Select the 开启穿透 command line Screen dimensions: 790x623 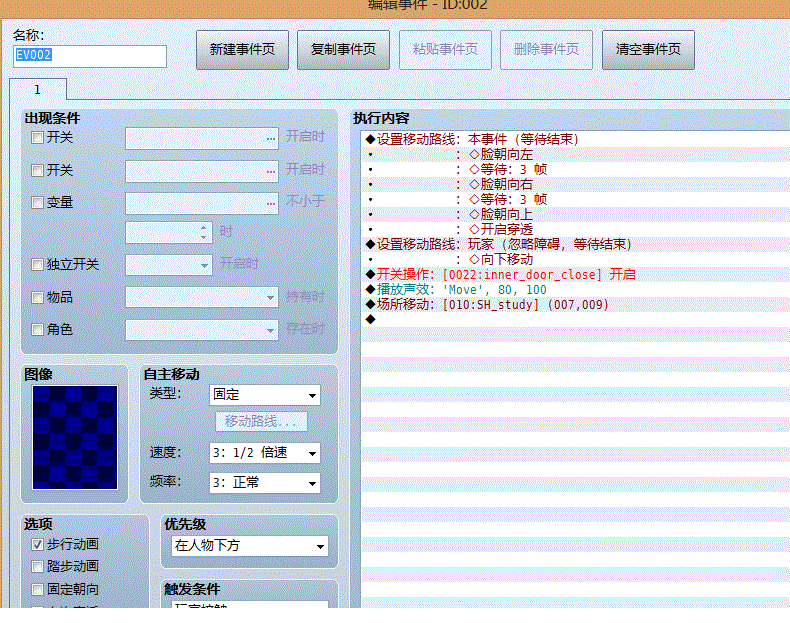click(x=575, y=229)
